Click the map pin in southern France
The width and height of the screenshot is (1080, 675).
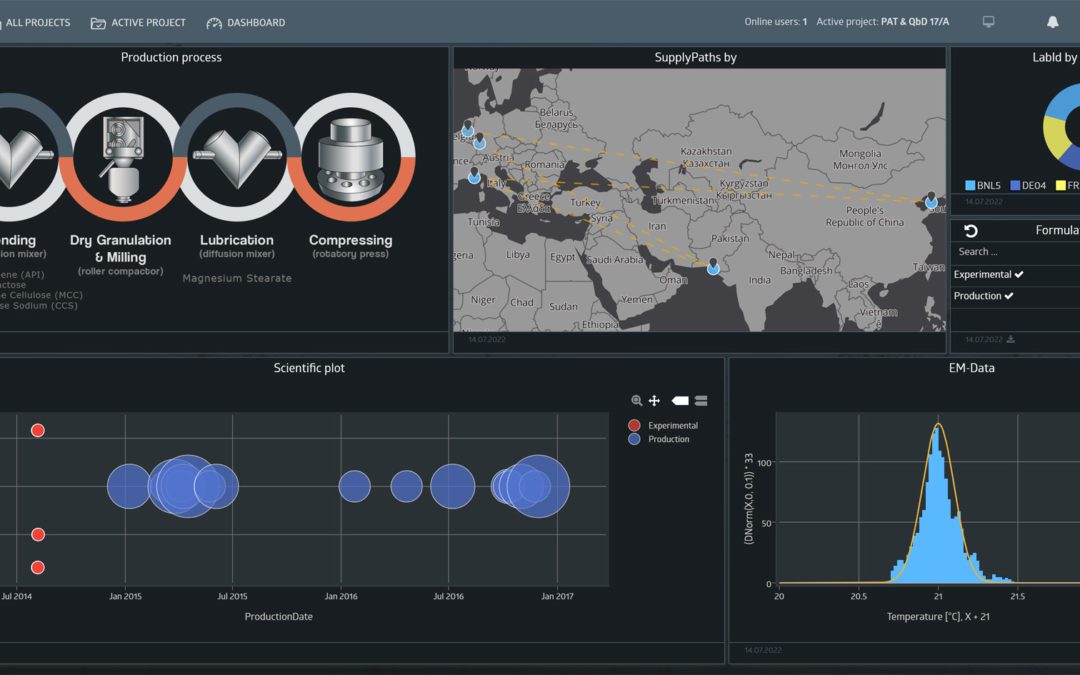(x=474, y=175)
